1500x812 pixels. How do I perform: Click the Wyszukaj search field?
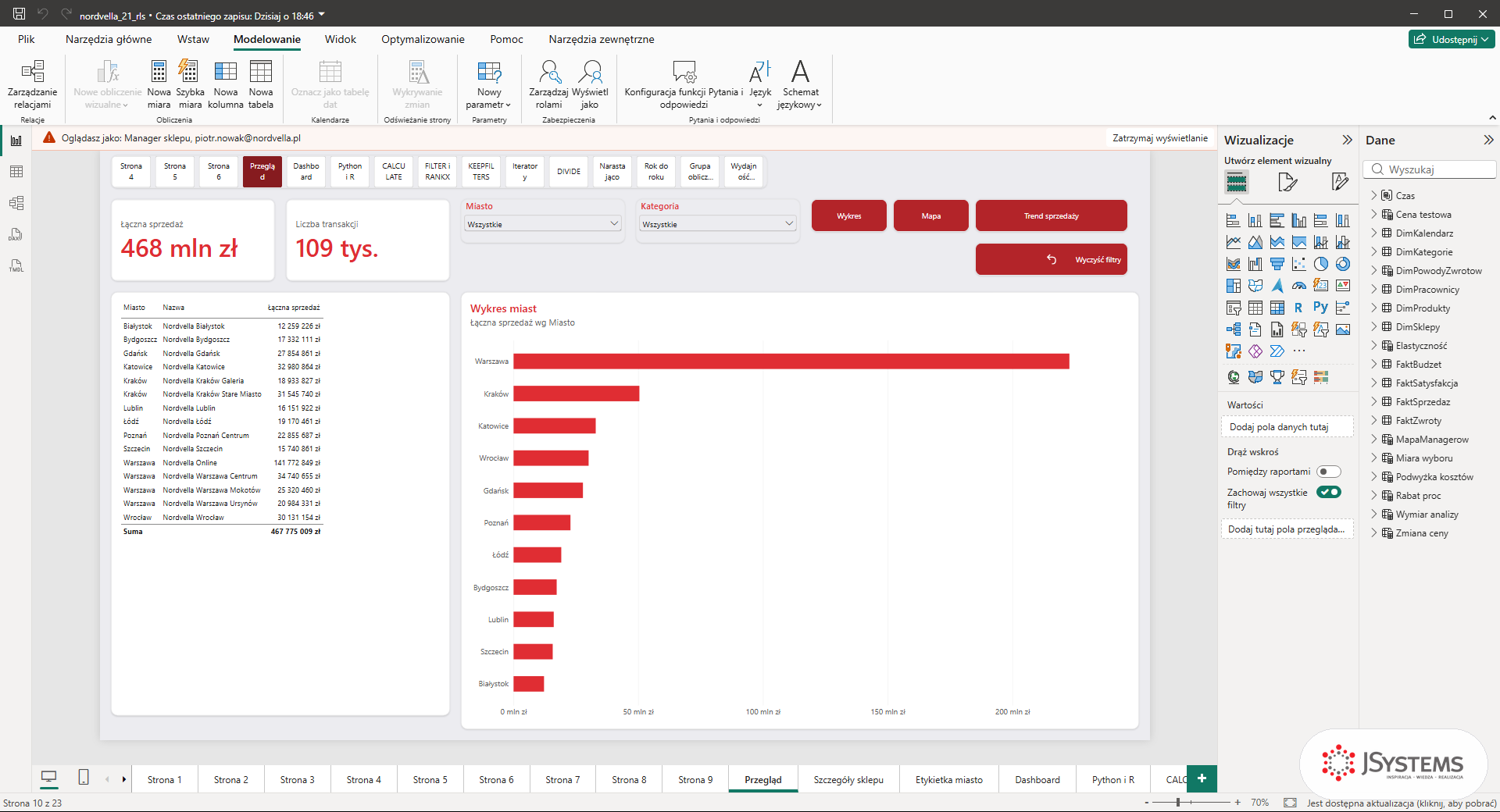pyautogui.click(x=1430, y=169)
